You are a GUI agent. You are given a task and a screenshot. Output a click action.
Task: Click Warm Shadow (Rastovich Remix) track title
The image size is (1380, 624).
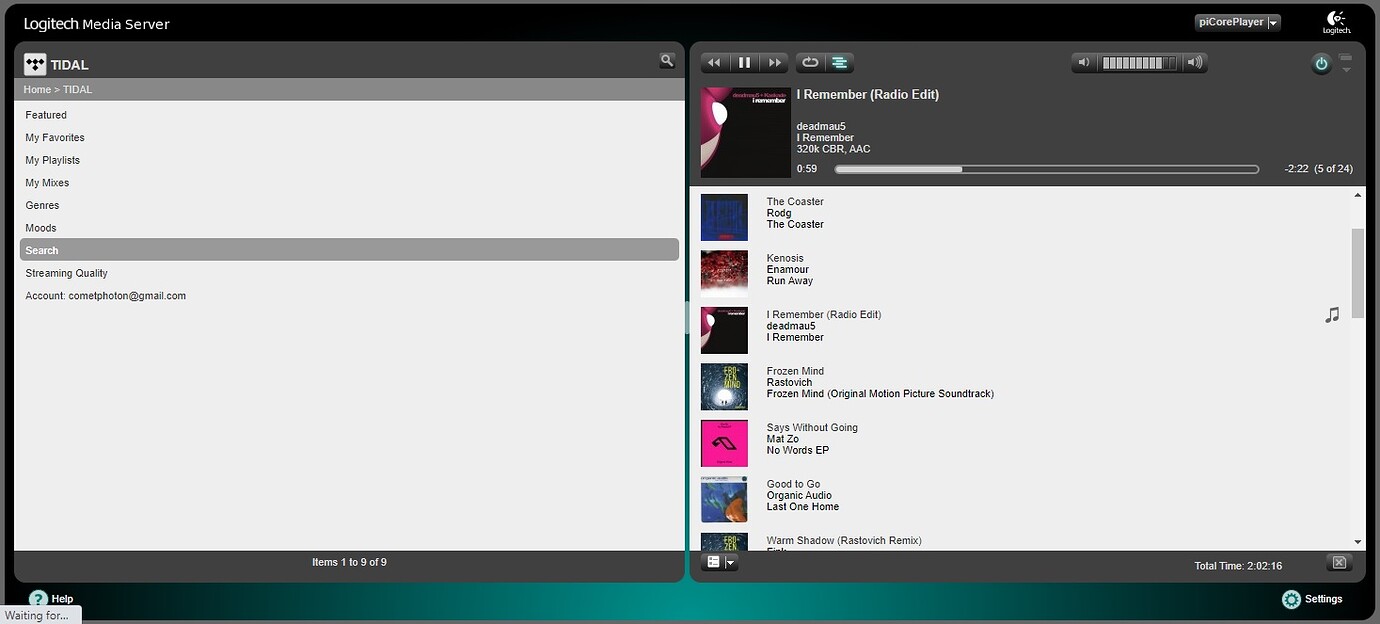click(x=844, y=541)
